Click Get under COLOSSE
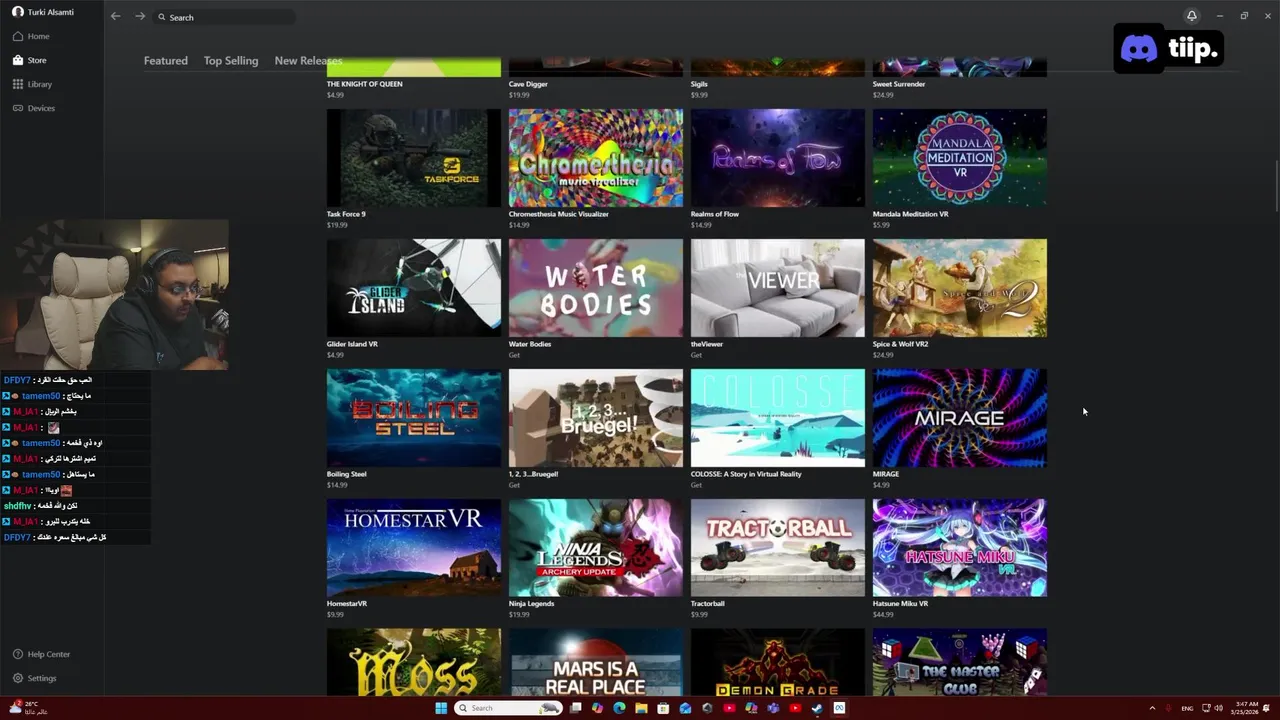Viewport: 1280px width, 720px height. (696, 485)
